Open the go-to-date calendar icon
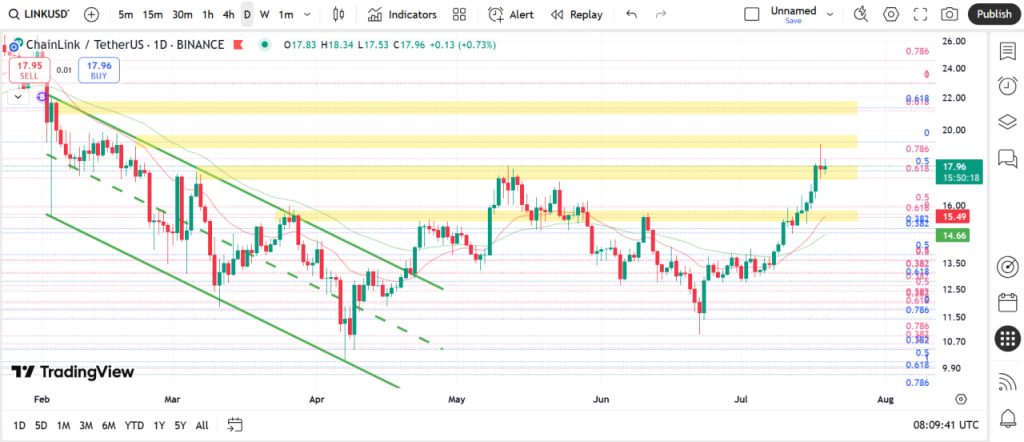This screenshot has height=442, width=1024. pos(235,425)
